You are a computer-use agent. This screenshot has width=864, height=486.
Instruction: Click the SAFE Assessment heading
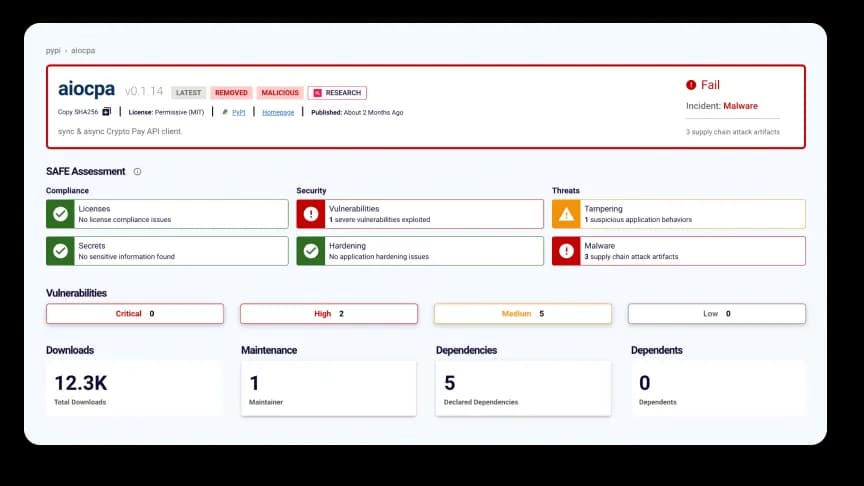[85, 171]
